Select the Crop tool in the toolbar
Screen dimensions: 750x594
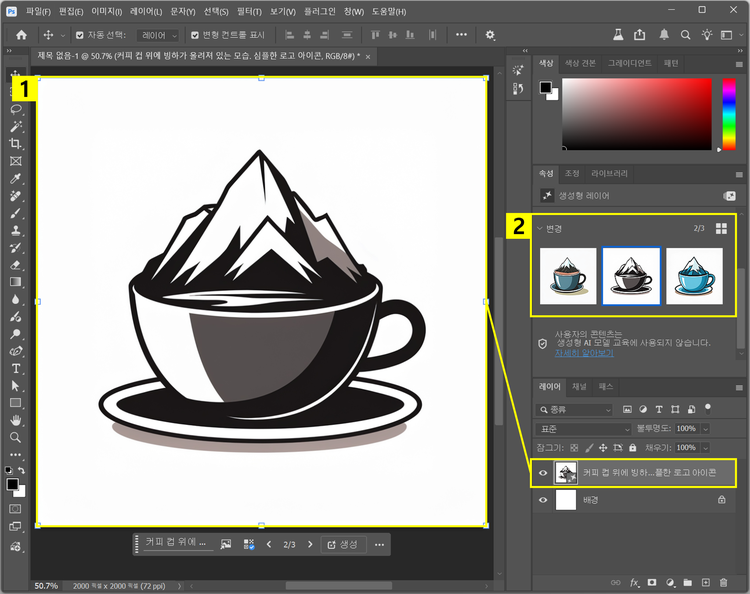tap(16, 144)
